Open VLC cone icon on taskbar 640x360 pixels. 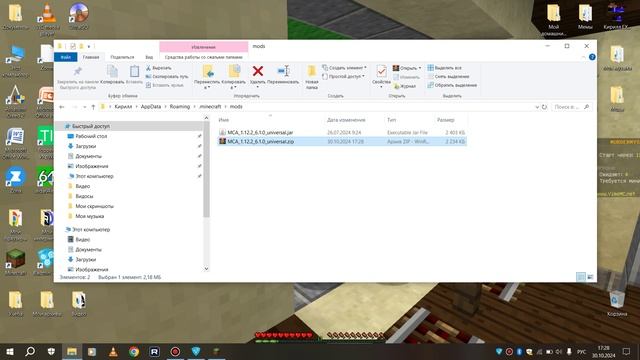pyautogui.click(x=113, y=351)
